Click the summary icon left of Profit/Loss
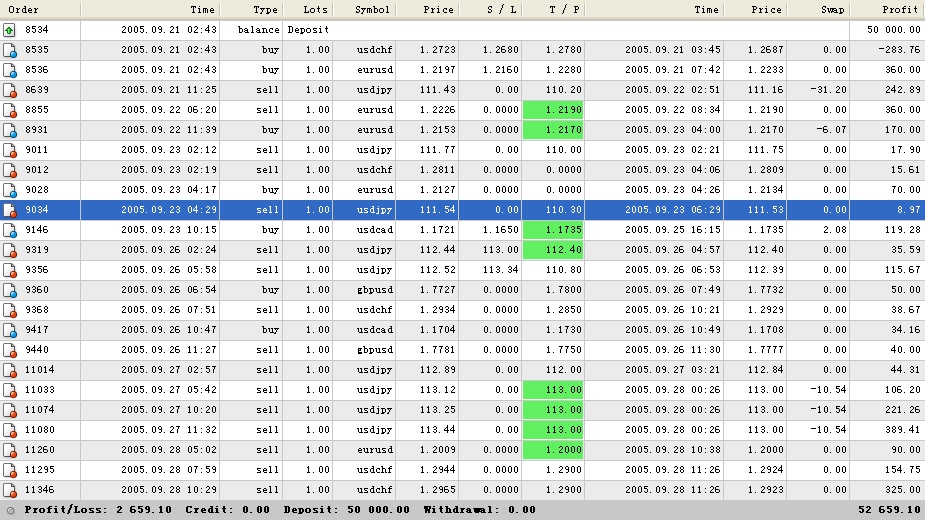Screen dimensions: 925x532 pos(10,510)
